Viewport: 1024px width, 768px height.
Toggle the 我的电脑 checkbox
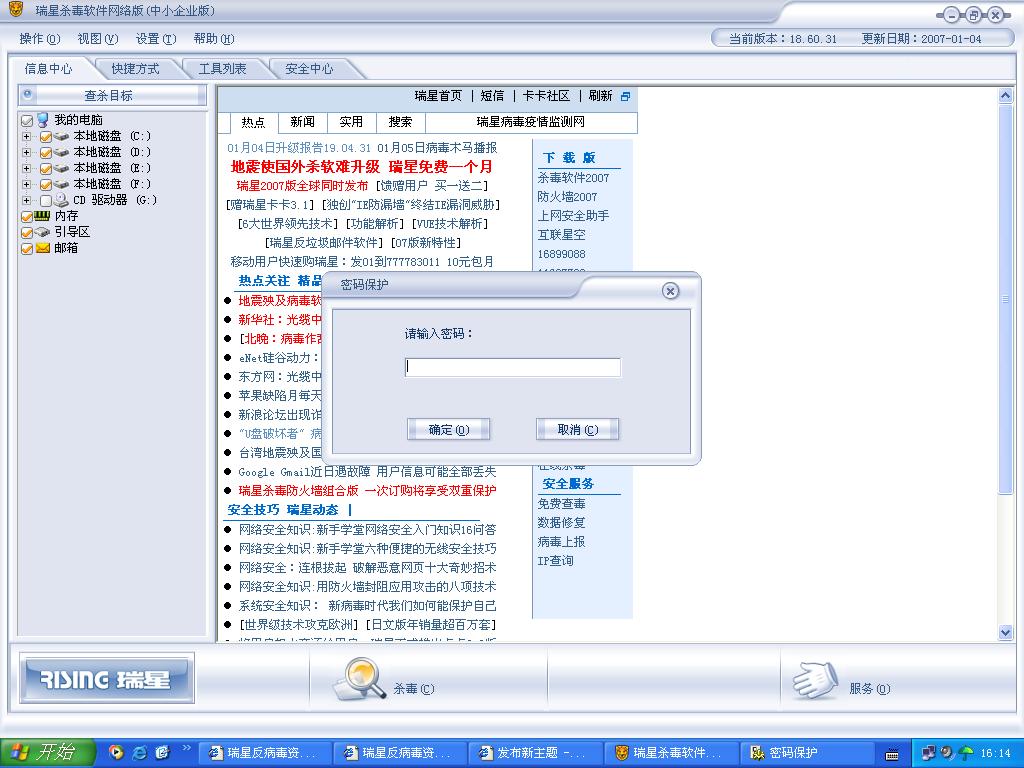[x=27, y=121]
